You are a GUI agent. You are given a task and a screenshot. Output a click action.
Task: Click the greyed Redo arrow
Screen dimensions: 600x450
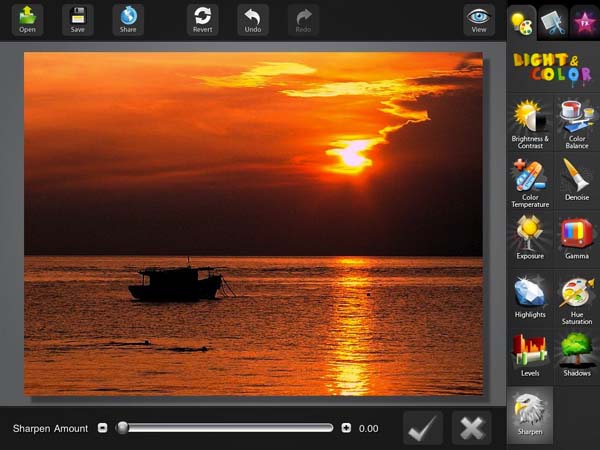(303, 20)
